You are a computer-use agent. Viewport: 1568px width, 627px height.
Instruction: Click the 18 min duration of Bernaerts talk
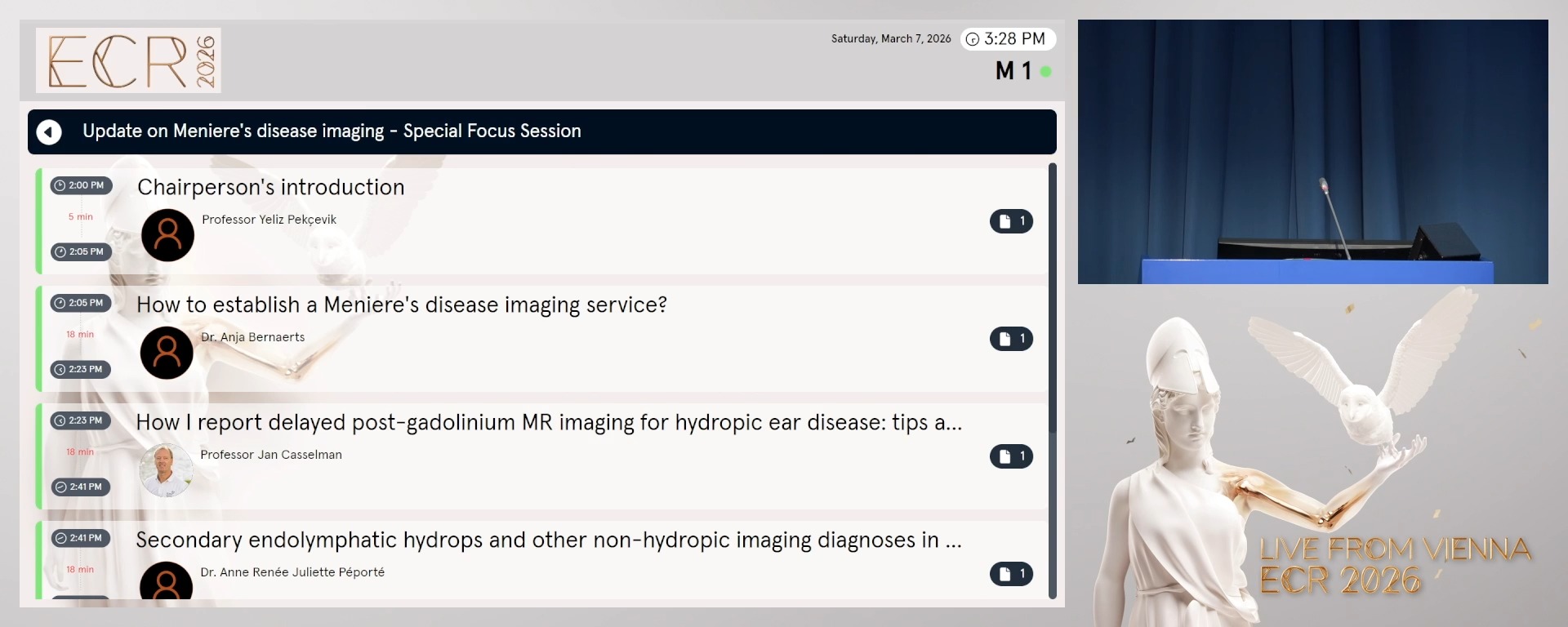[80, 335]
